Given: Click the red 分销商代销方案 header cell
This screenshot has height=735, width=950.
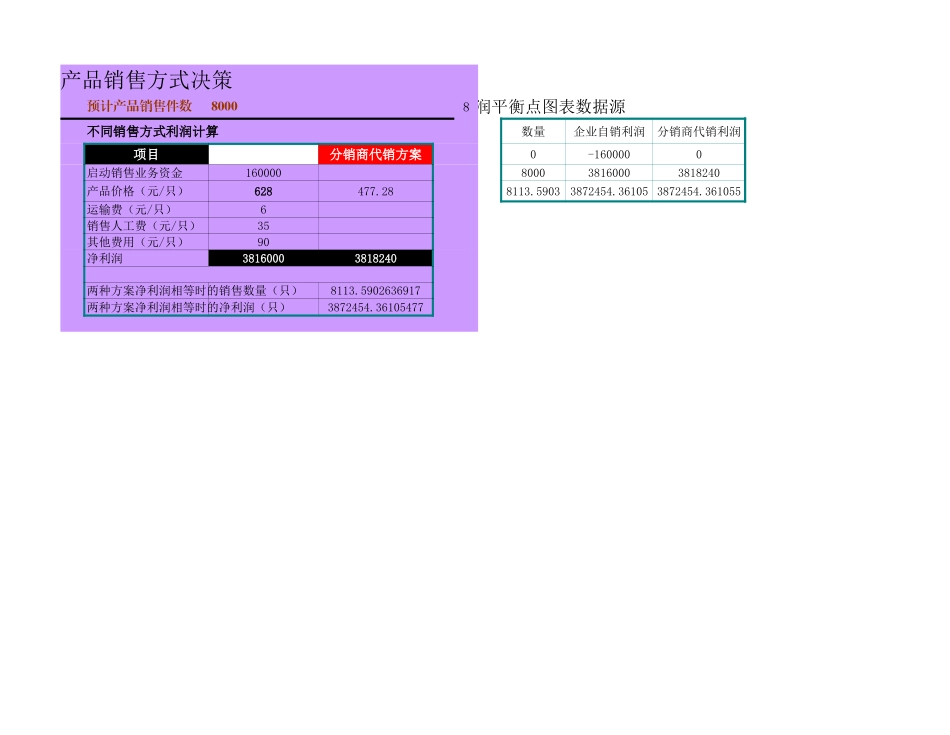Looking at the screenshot, I should [x=374, y=154].
